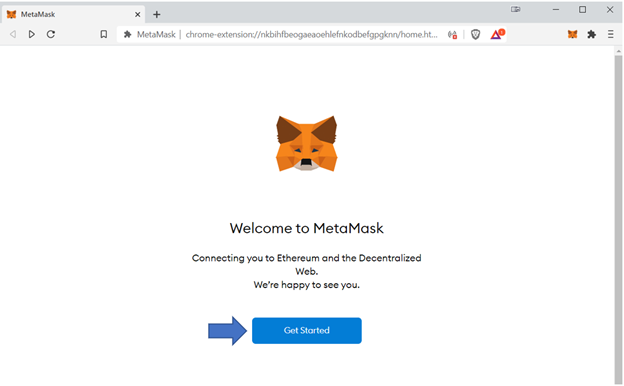The width and height of the screenshot is (624, 386).
Task: Open the browser hamburger menu
Action: click(x=610, y=35)
